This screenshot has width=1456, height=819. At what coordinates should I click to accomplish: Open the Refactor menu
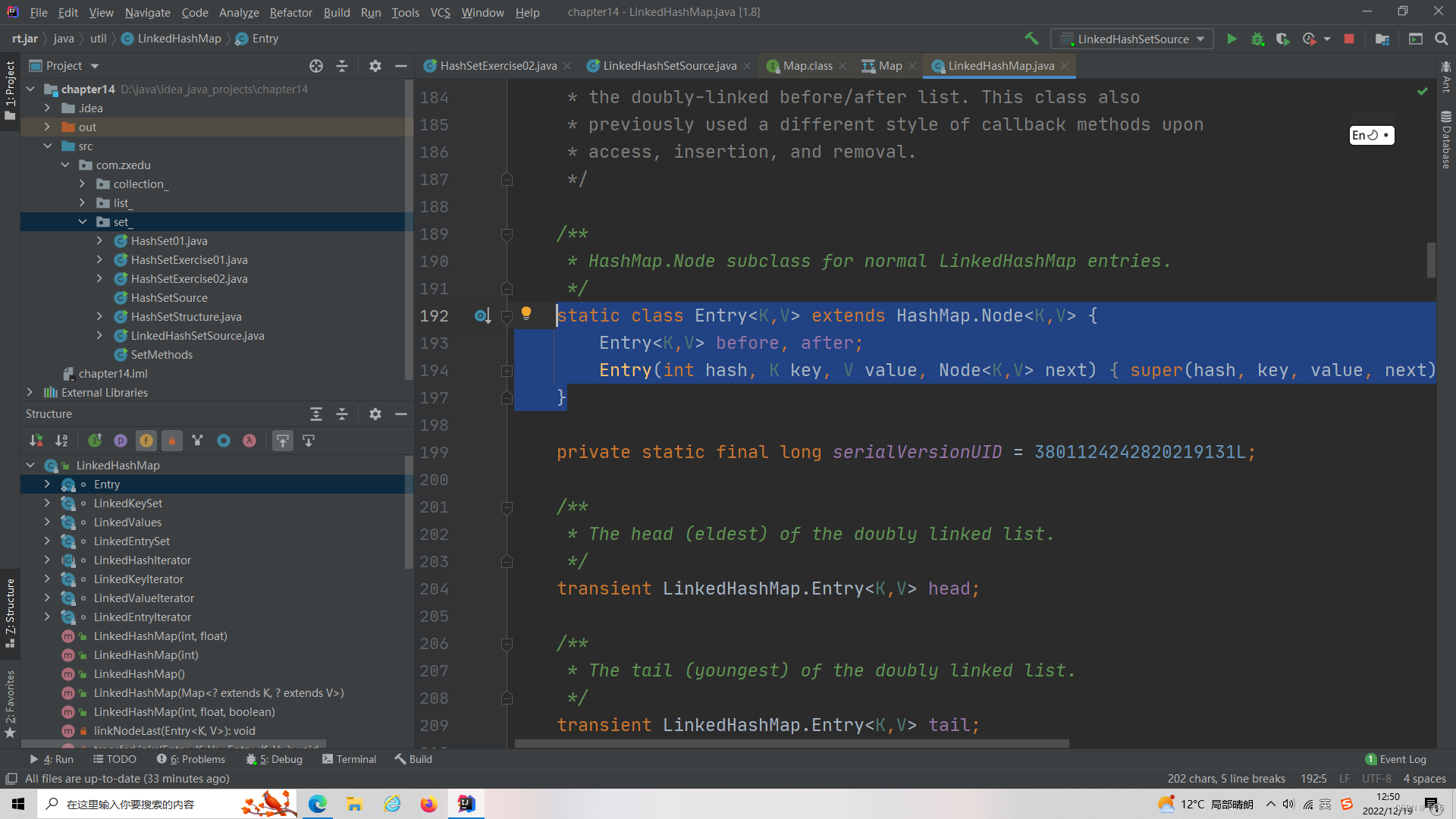(290, 12)
